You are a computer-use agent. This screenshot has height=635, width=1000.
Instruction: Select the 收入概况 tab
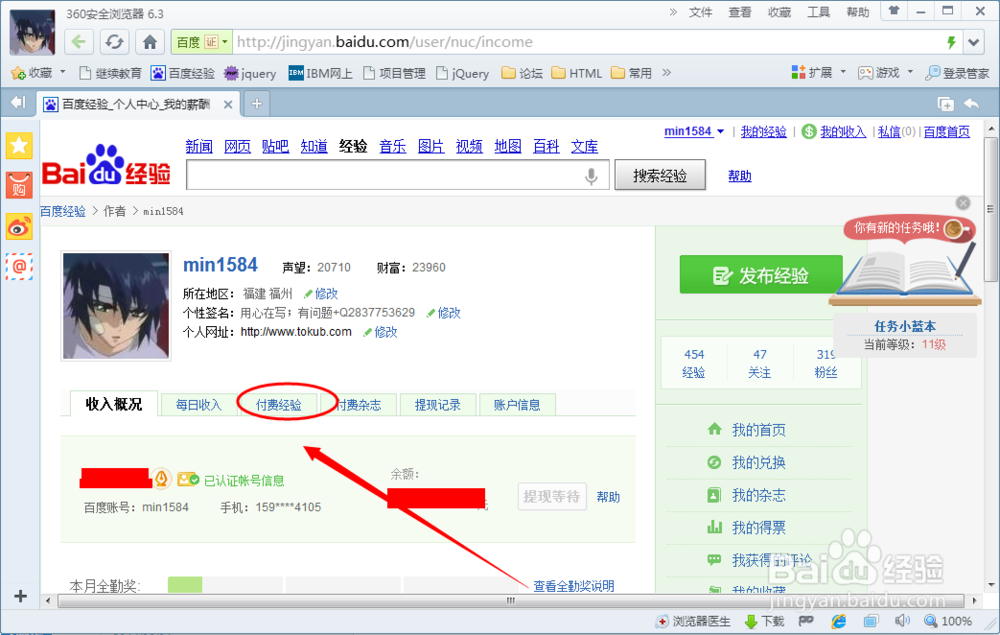click(x=114, y=404)
